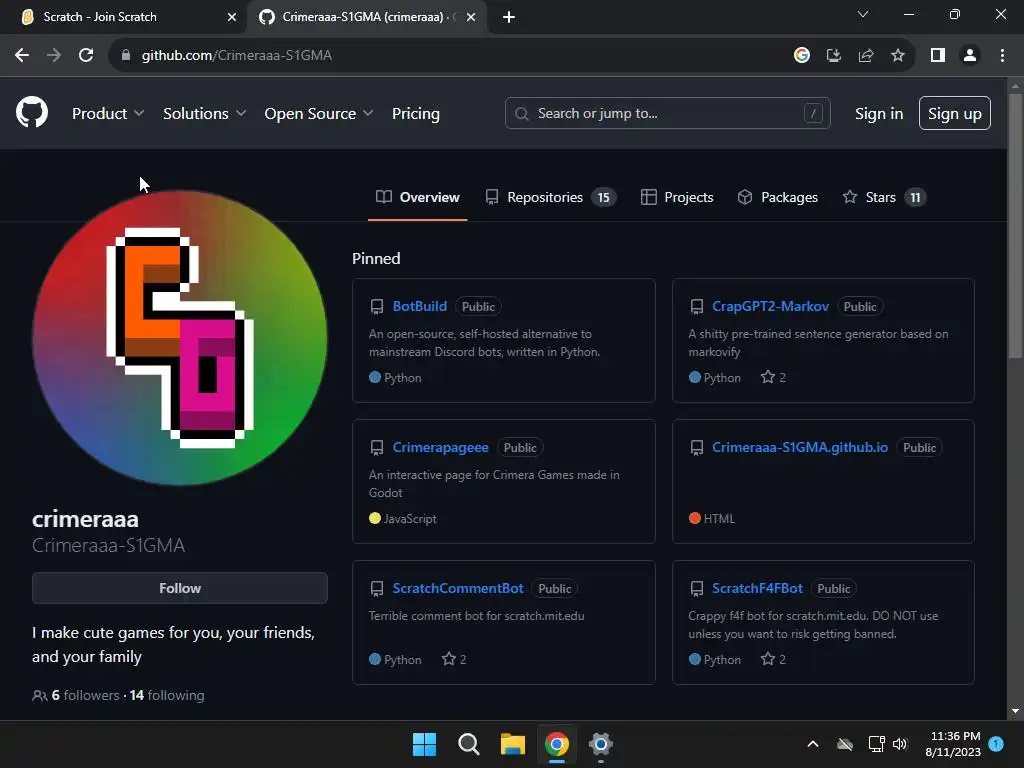Click the star icon beside Stars tab
This screenshot has width=1024, height=768.
click(x=850, y=197)
